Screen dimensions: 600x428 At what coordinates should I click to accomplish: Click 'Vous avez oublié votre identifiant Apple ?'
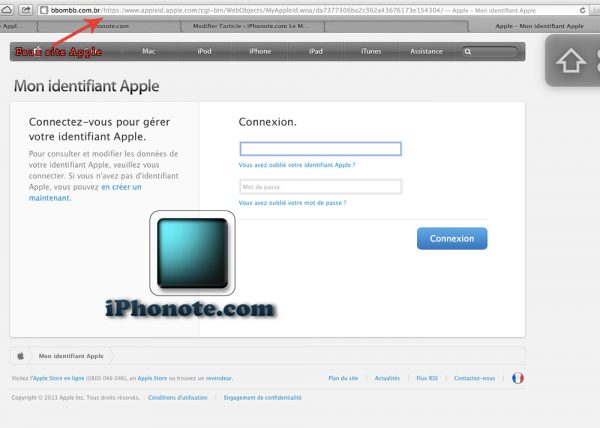pyautogui.click(x=297, y=165)
